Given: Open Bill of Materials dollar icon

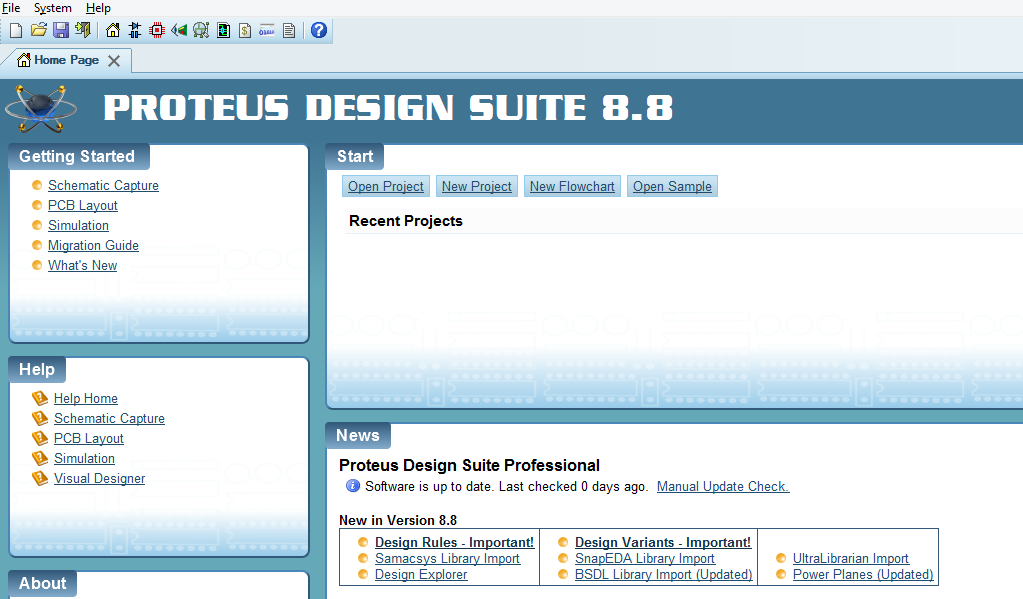Looking at the screenshot, I should (x=245, y=30).
